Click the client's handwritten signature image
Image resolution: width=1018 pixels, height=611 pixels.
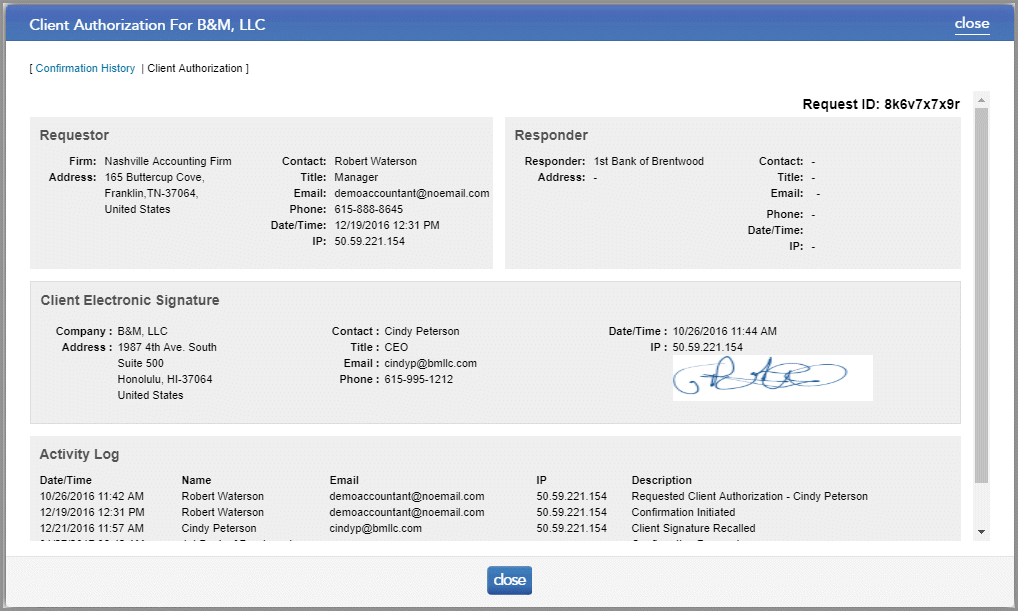771,377
